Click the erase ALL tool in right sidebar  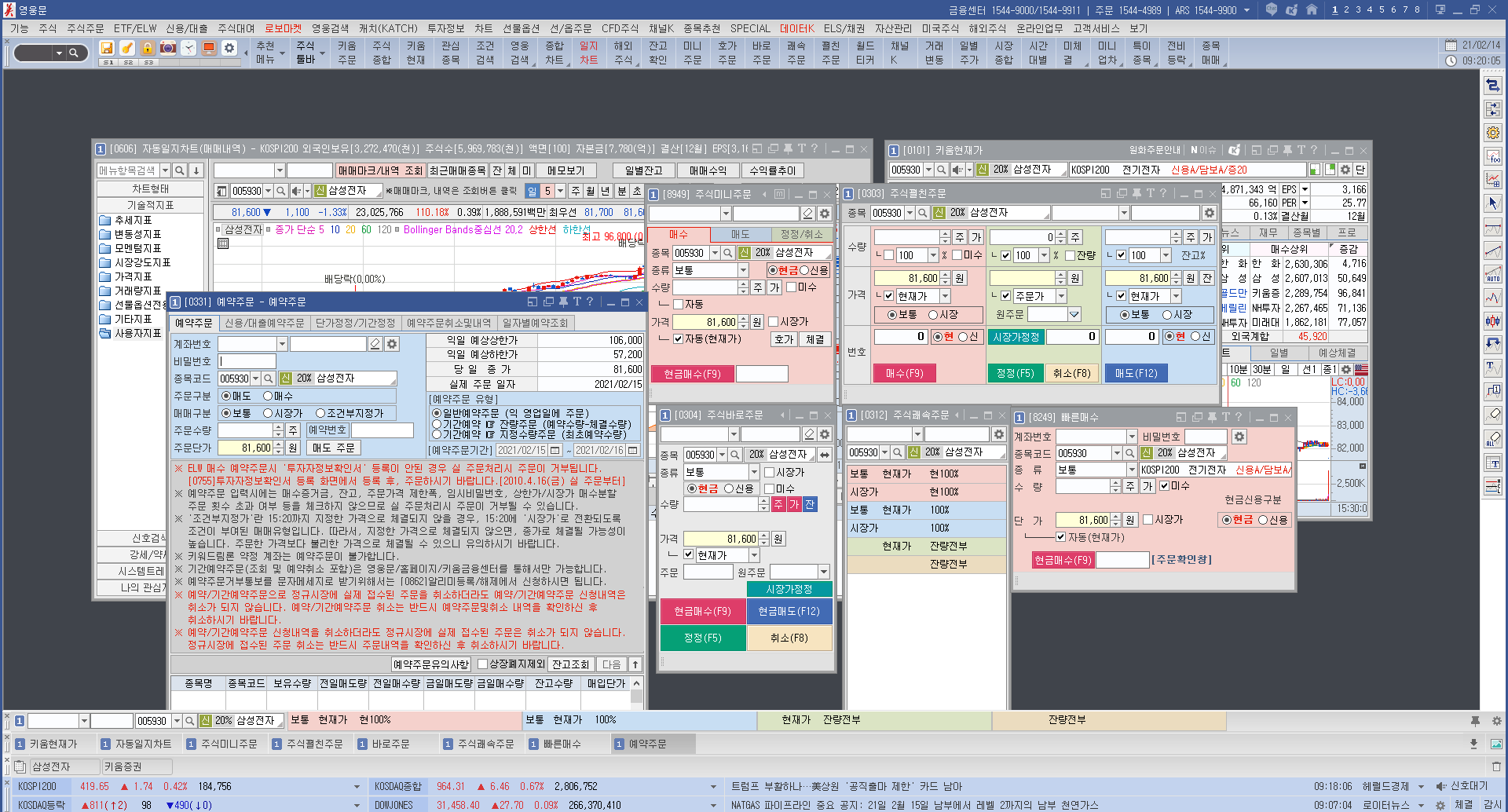click(1493, 438)
